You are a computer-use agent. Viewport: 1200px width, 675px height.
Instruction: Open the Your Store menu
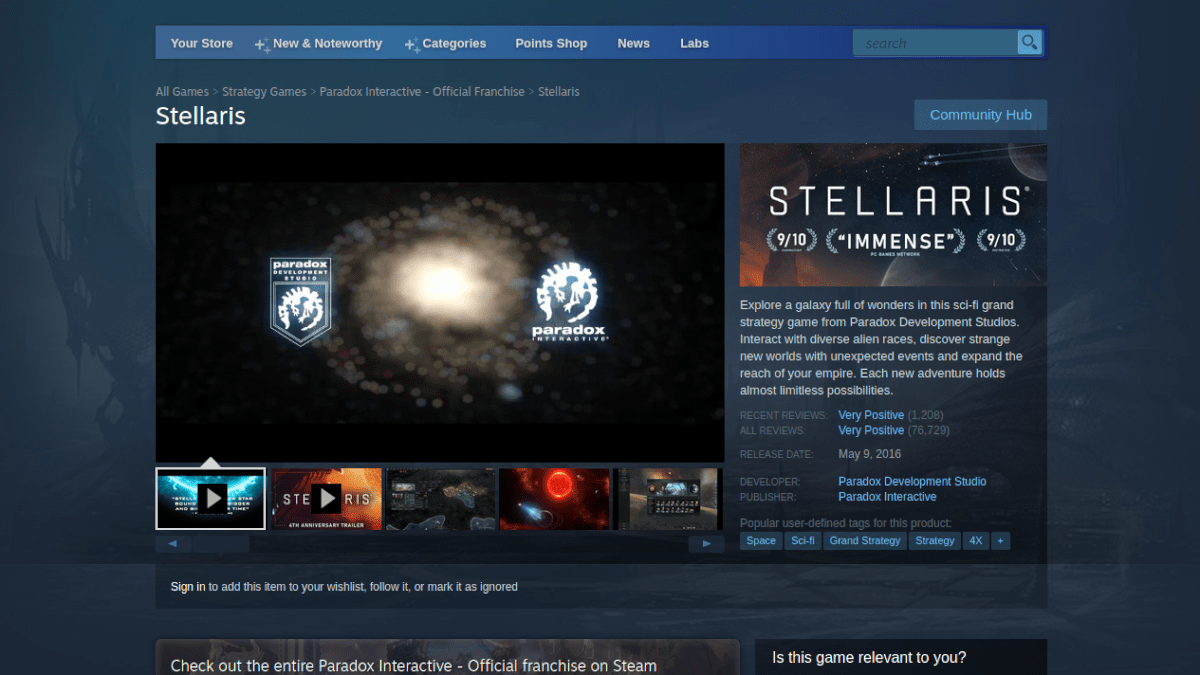pyautogui.click(x=201, y=43)
